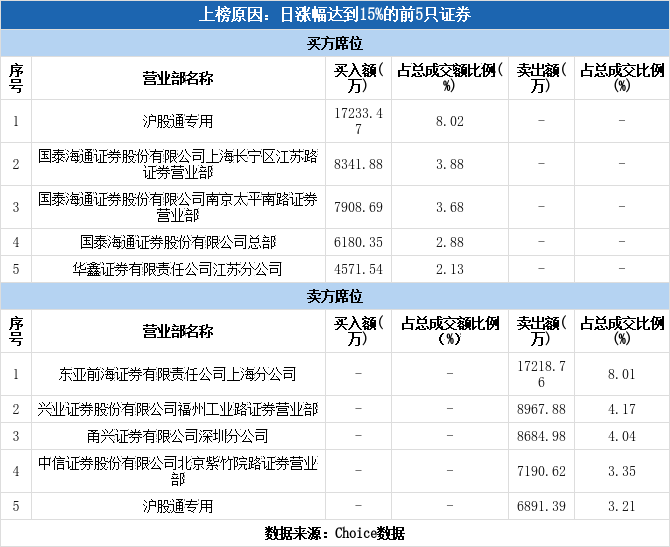This screenshot has height=547, width=670.
Task: Click buy amount 17233.47 cell
Action: [358, 121]
